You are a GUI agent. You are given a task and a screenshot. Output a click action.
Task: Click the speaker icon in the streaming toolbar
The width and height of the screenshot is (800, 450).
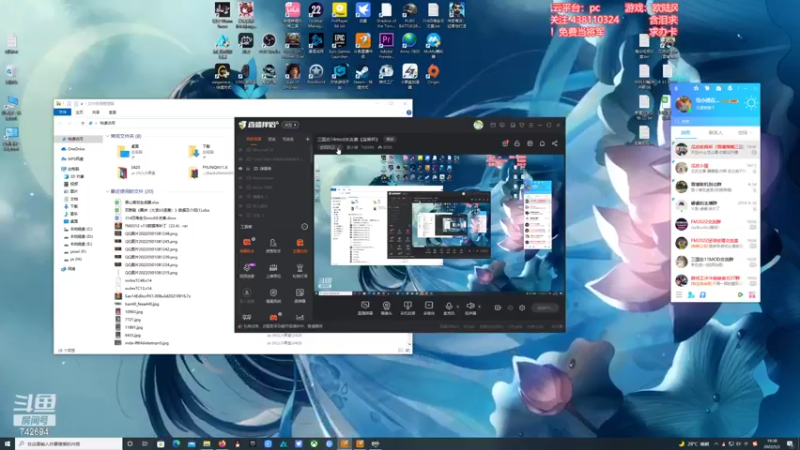[470, 306]
